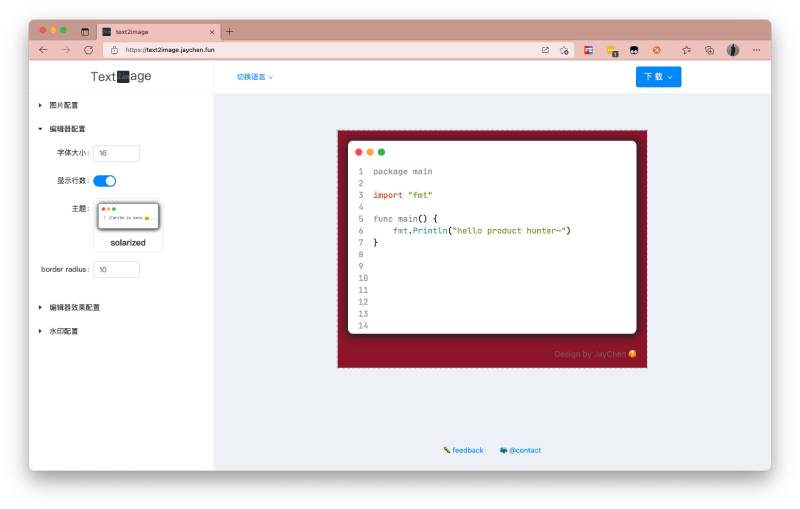Open the share icon in the address bar

[545, 50]
